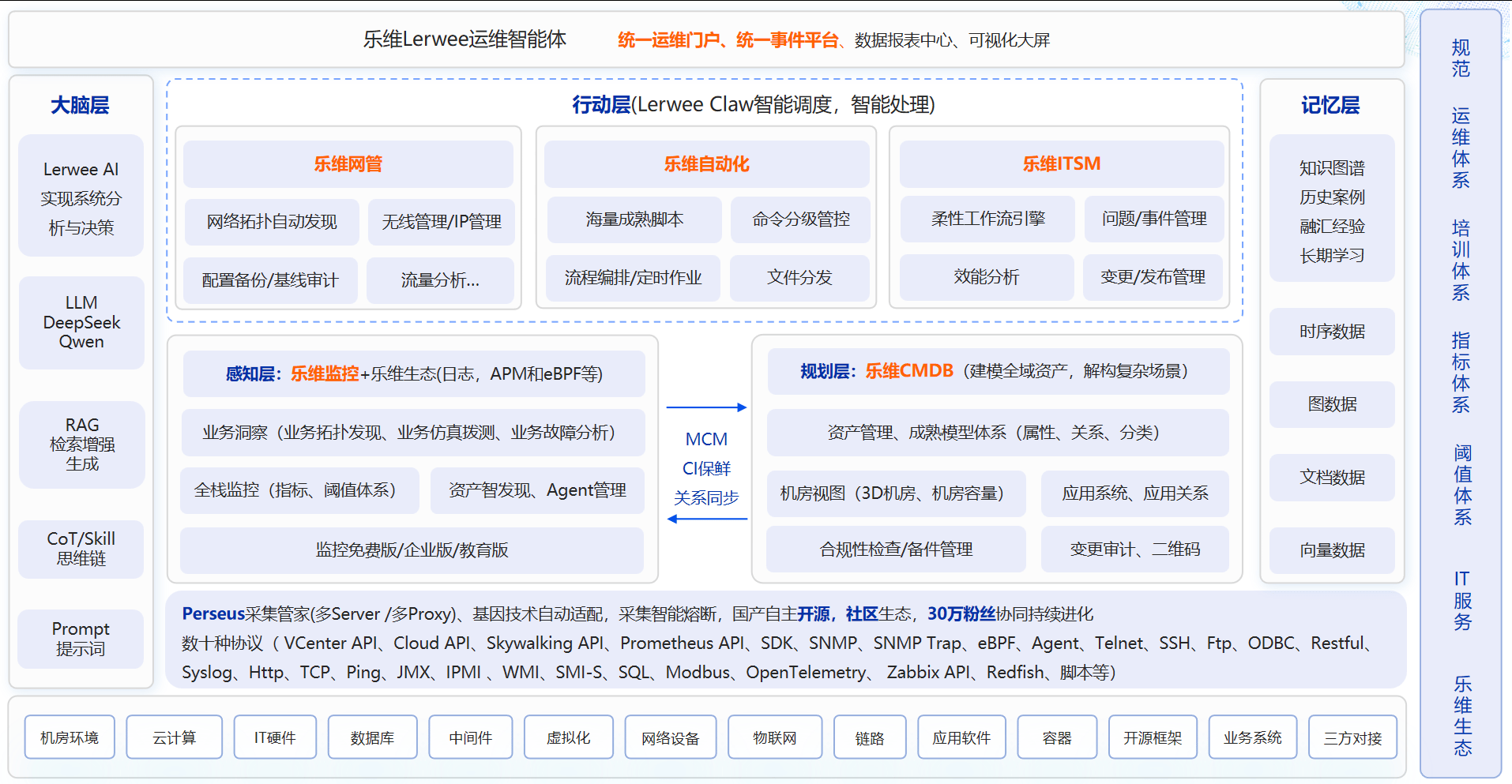Select the 云计算 bottom box

(x=175, y=737)
